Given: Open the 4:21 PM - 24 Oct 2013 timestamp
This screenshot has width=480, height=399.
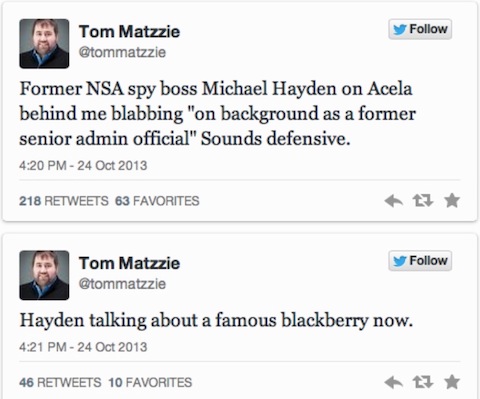Looking at the screenshot, I should [83, 347].
